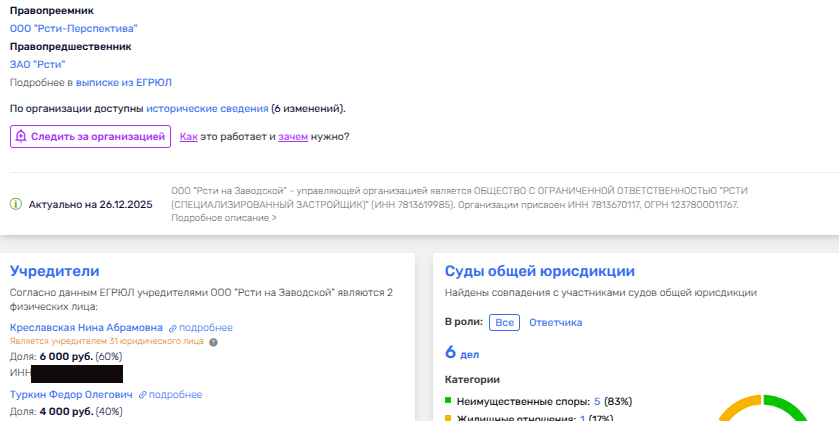The image size is (839, 421).
Task: Click the 'Как' link about tracking
Action: (188, 137)
